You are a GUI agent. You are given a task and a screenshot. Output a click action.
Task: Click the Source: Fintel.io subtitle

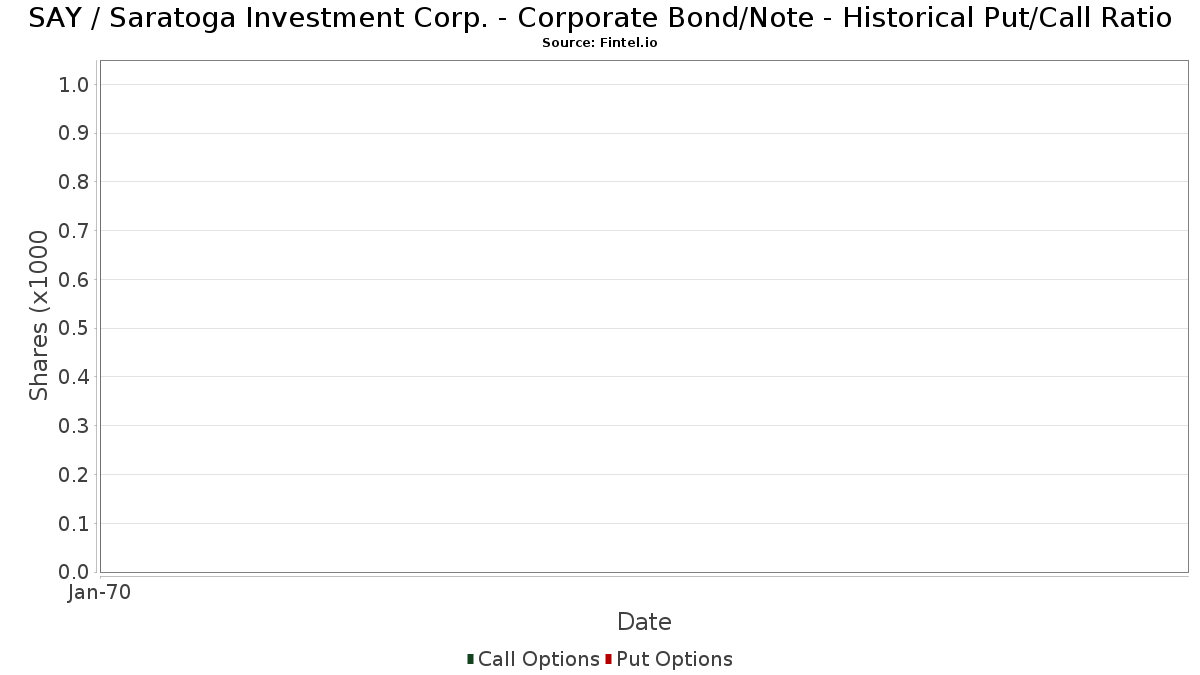pyautogui.click(x=600, y=43)
